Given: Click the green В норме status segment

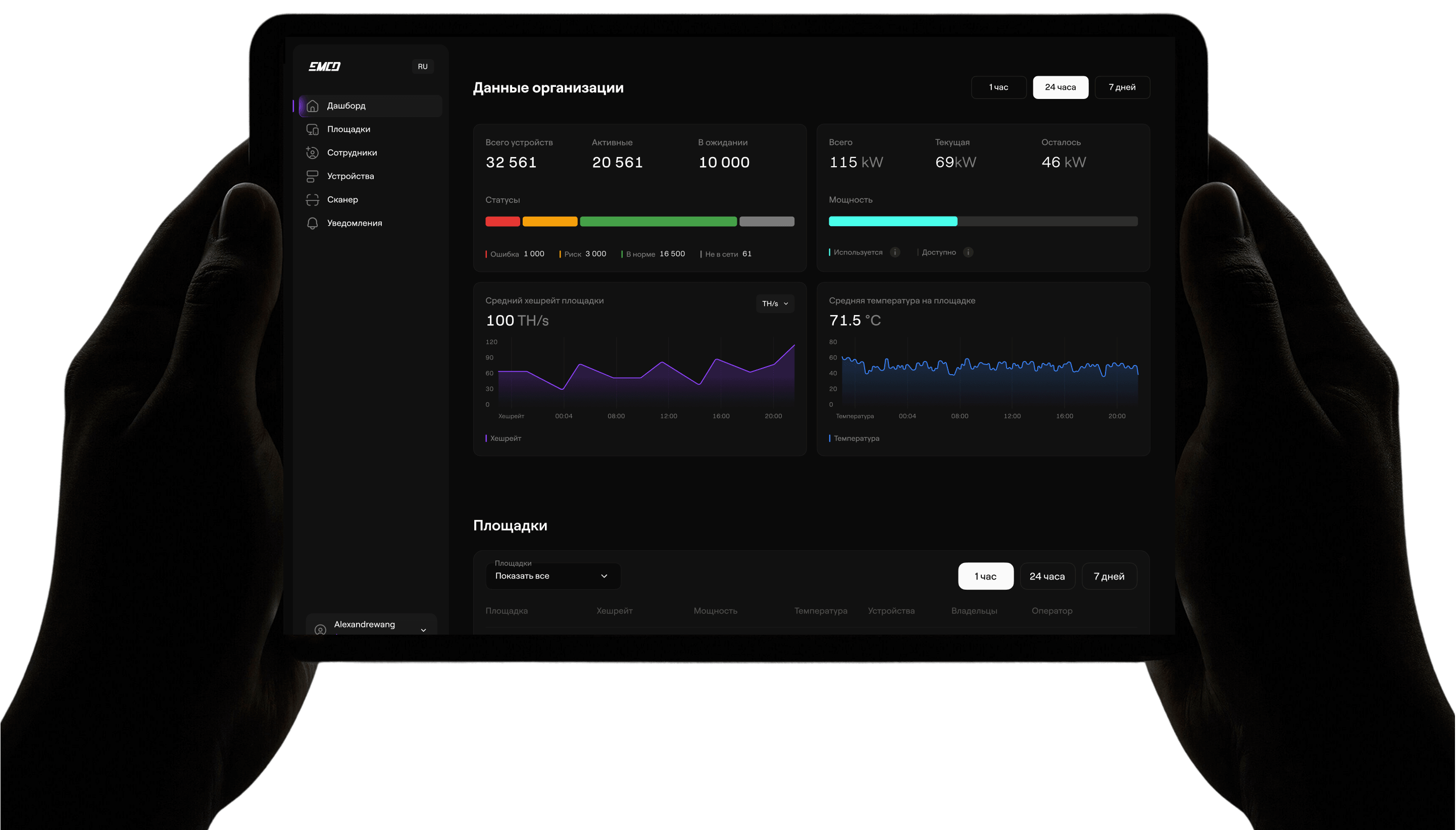Looking at the screenshot, I should click(x=658, y=222).
